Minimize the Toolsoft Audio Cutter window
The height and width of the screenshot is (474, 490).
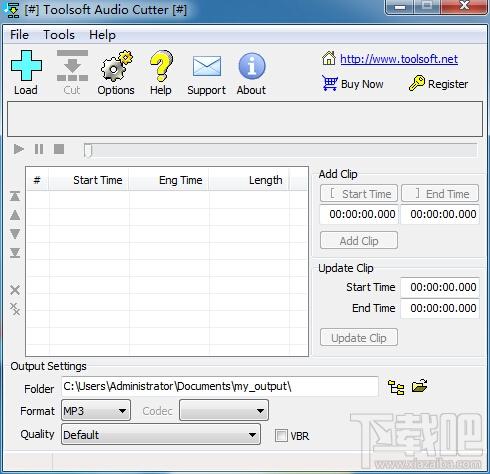click(401, 6)
